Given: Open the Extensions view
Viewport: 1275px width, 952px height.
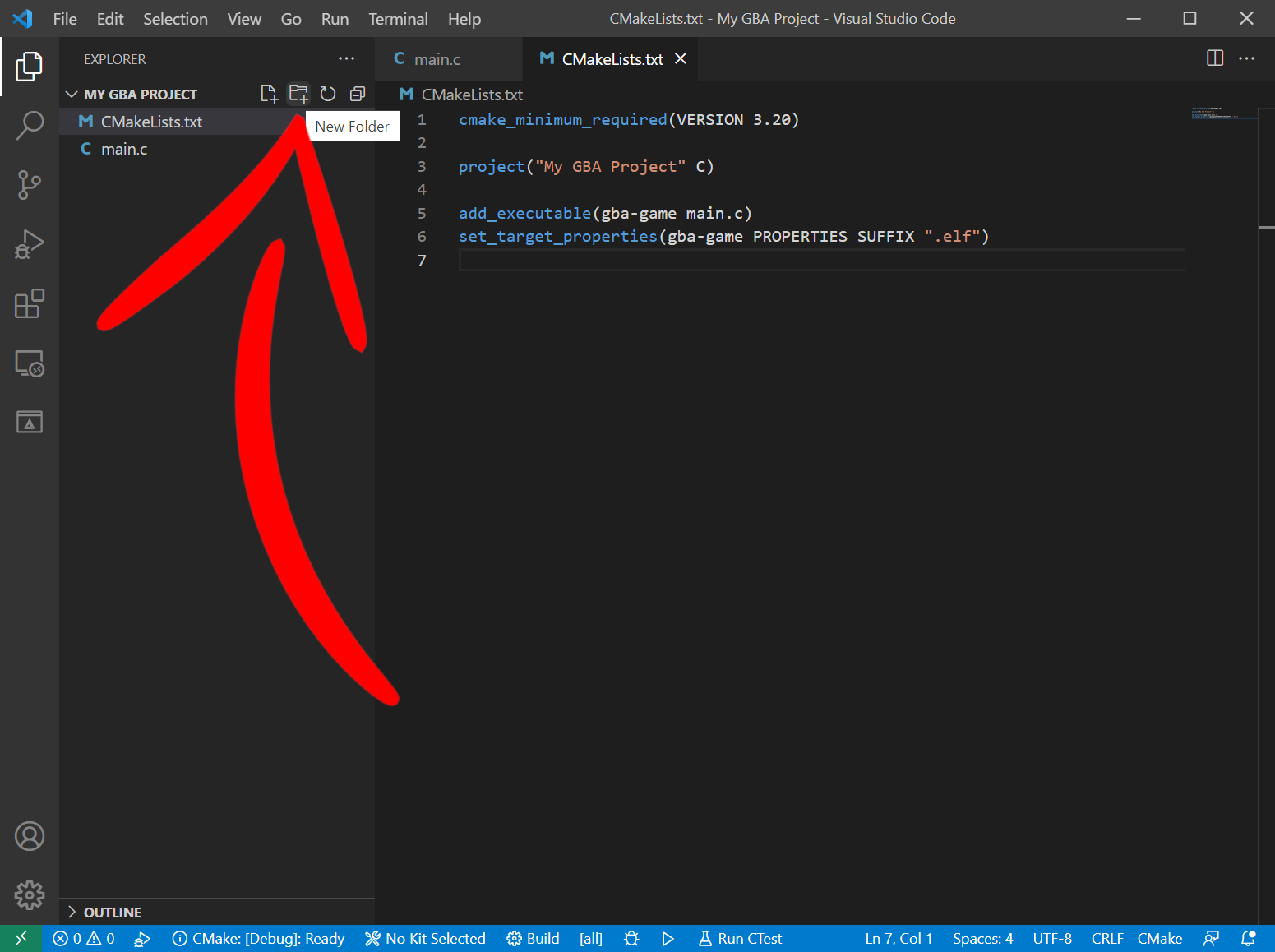Looking at the screenshot, I should (30, 303).
